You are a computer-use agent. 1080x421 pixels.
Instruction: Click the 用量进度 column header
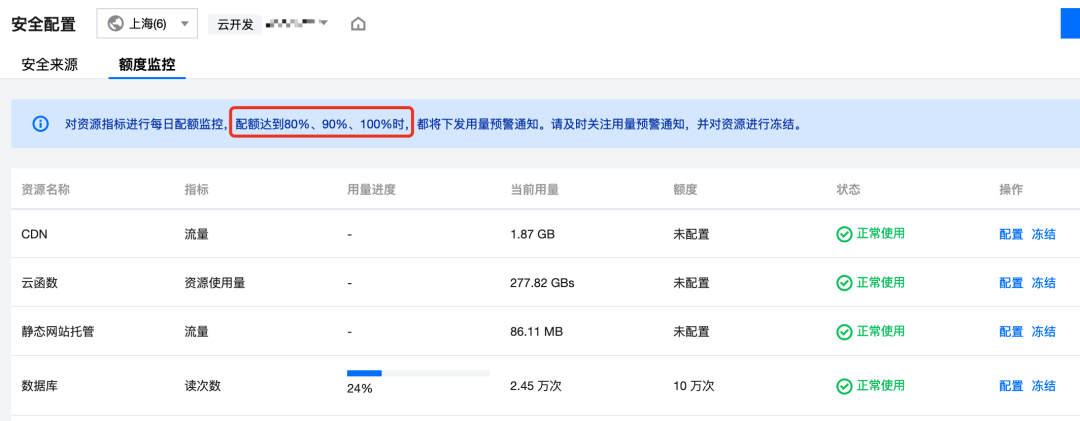371,189
